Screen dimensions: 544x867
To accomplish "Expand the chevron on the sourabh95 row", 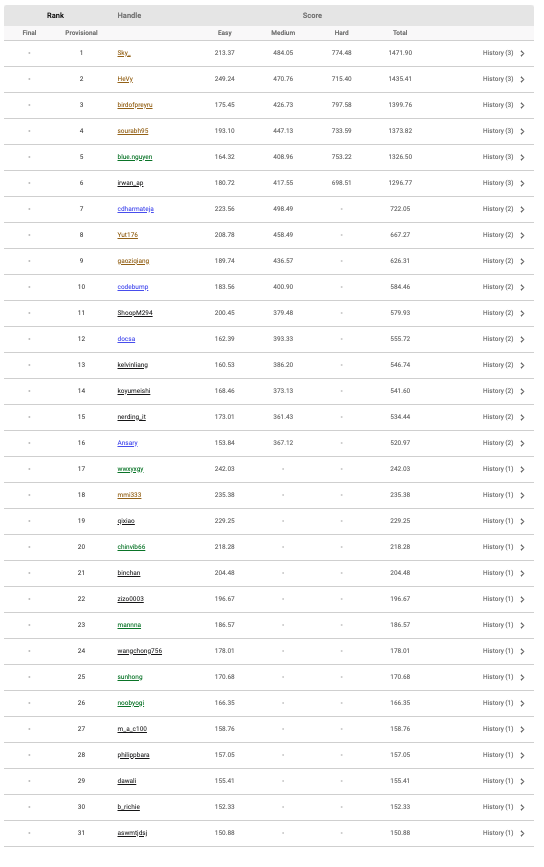I will pos(522,132).
